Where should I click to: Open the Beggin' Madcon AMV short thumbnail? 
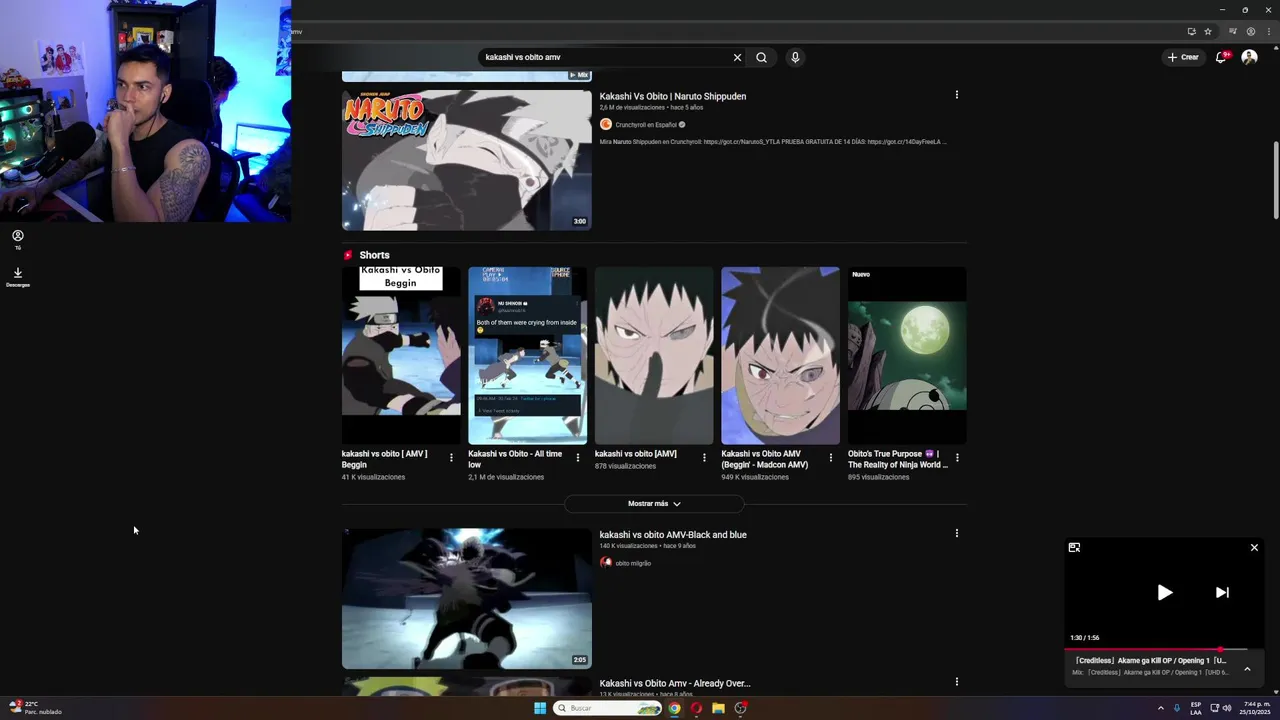tap(780, 355)
